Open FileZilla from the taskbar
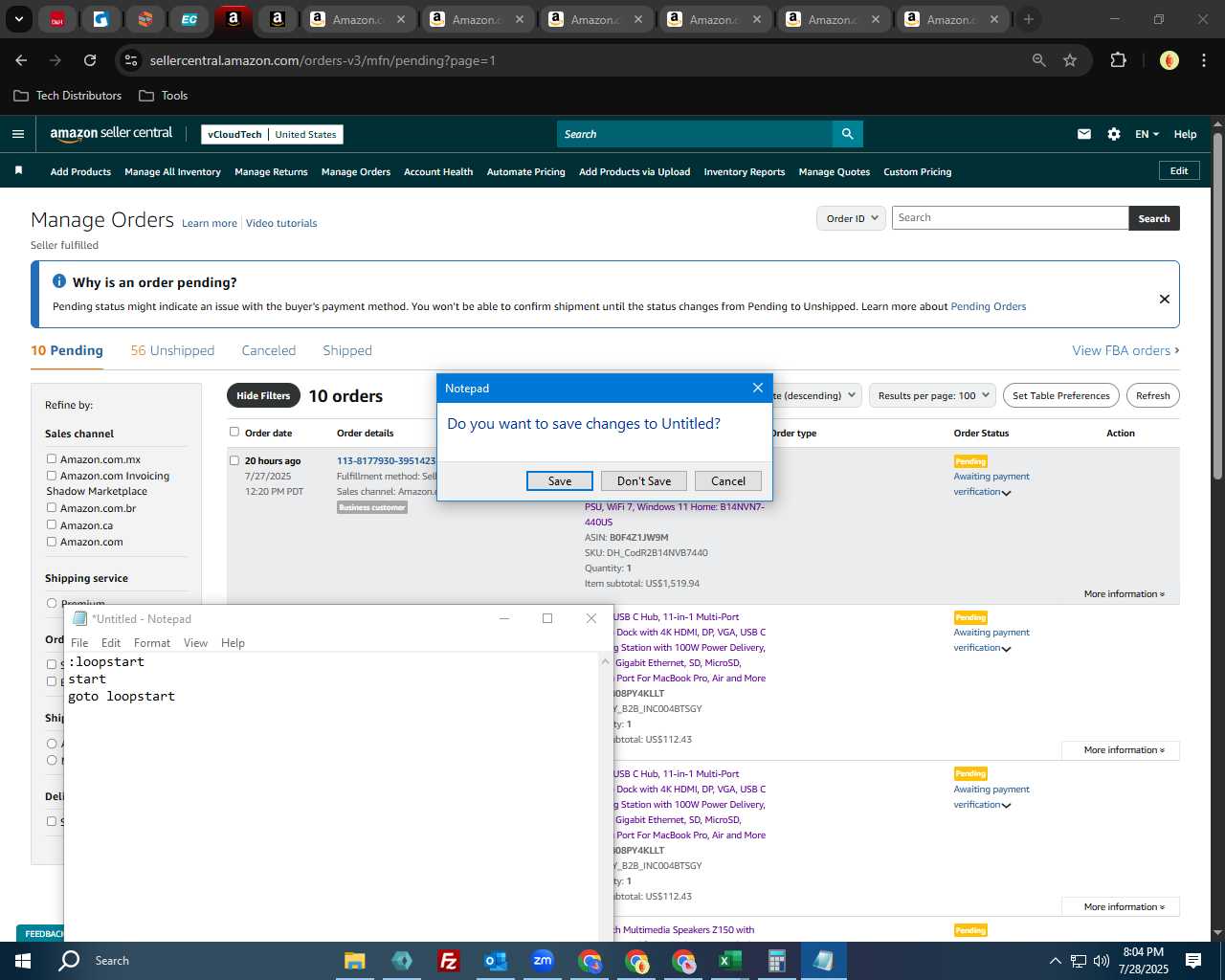Screen dimensions: 1225x980 [448, 961]
